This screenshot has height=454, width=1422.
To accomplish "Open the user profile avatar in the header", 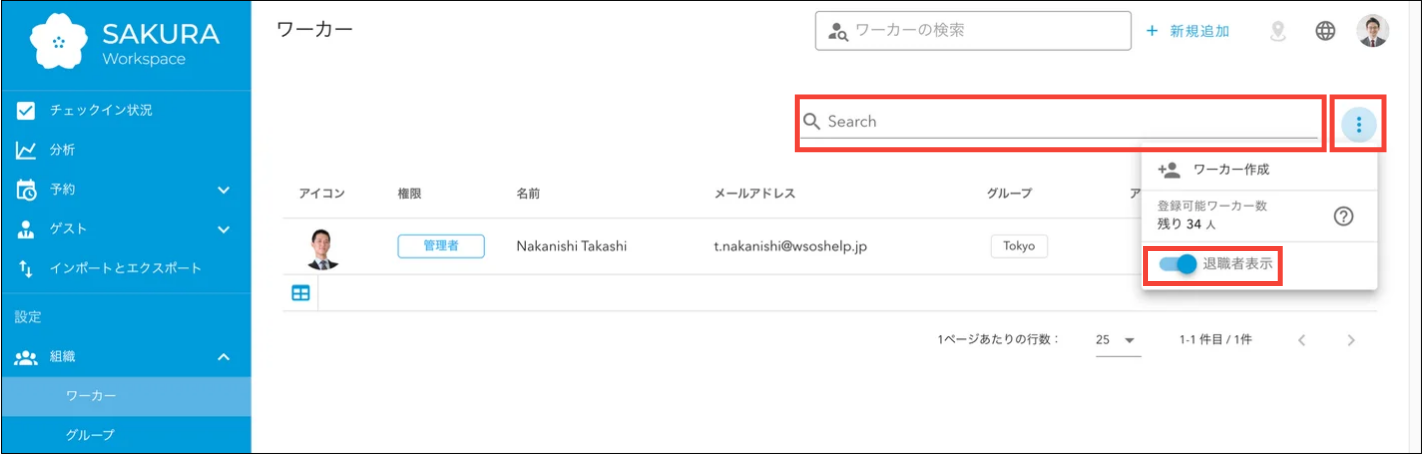I will [x=1373, y=31].
